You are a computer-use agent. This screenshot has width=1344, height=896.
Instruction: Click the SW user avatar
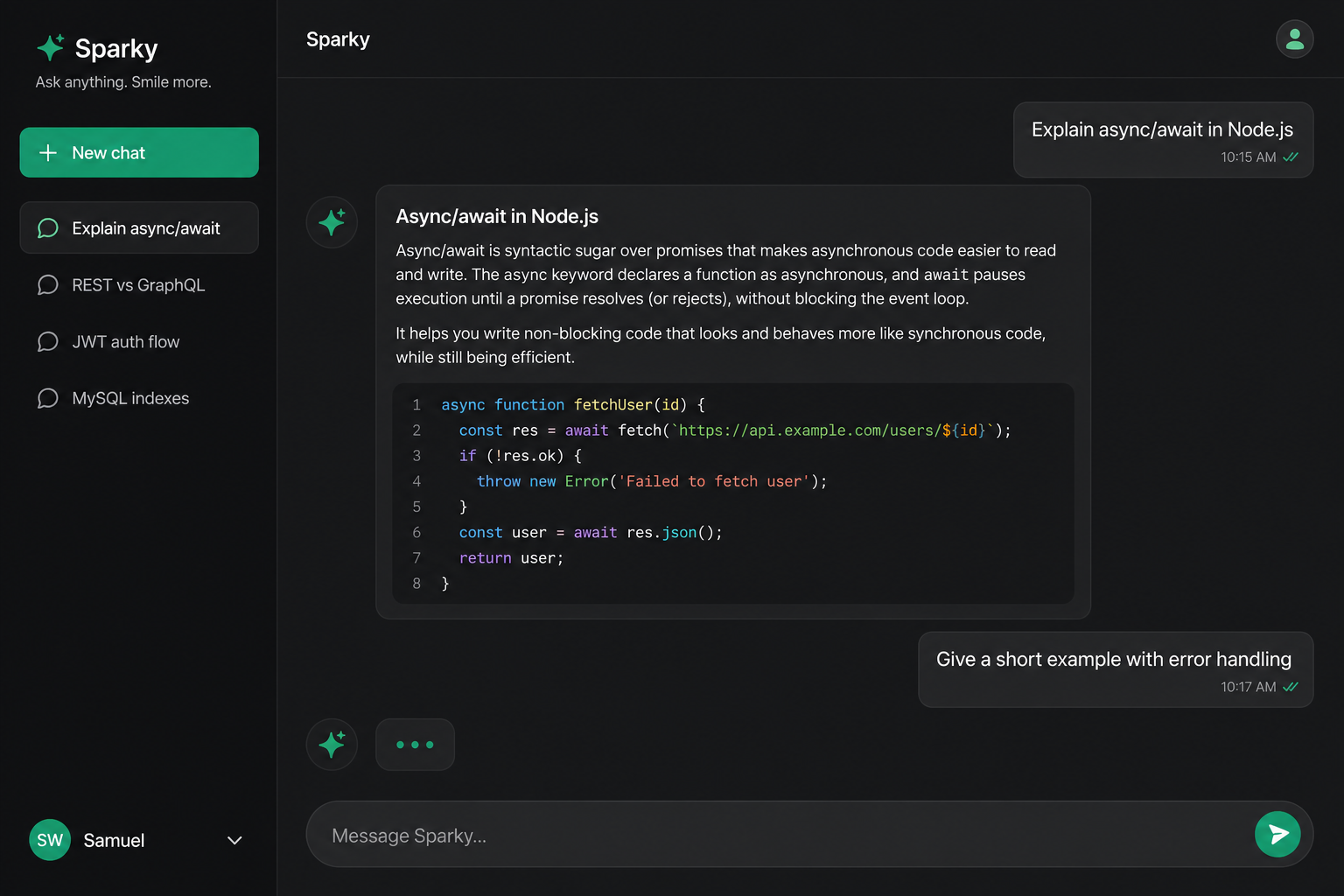pyautogui.click(x=50, y=840)
